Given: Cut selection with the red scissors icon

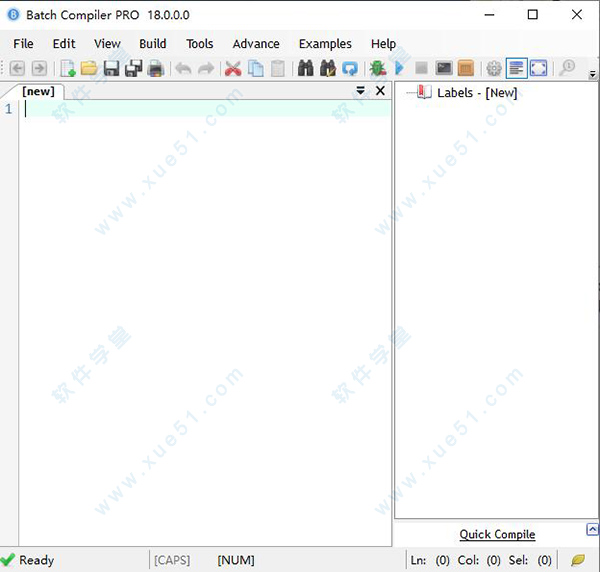Looking at the screenshot, I should coord(233,68).
